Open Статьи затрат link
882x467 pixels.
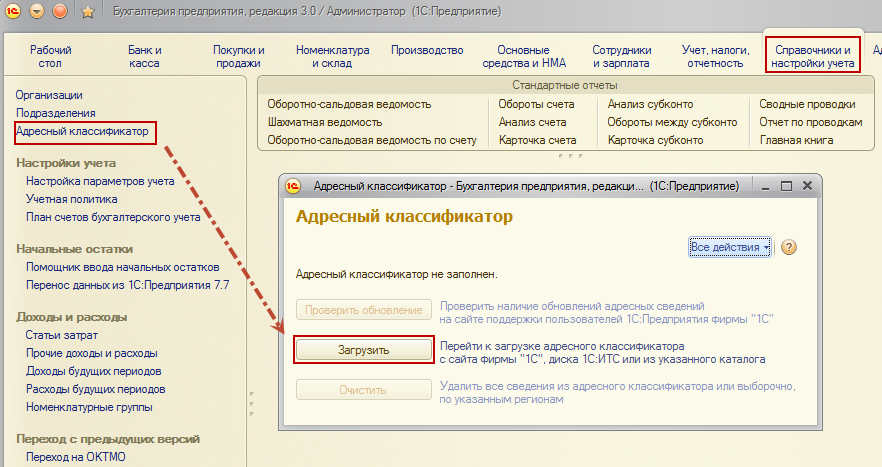pos(62,335)
